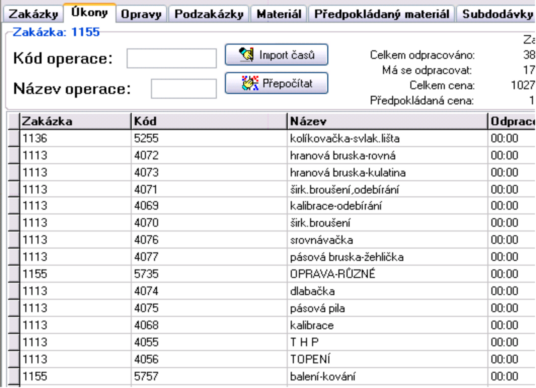This screenshot has width=536, height=388.
Task: Sort by the Název column header
Action: pyautogui.click(x=387, y=121)
